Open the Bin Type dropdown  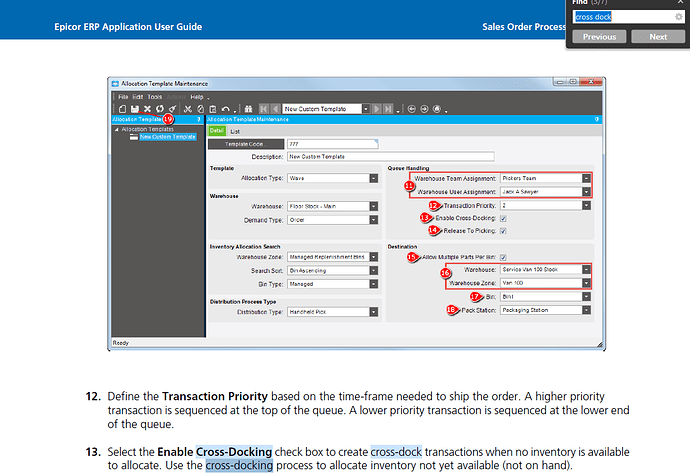coord(374,284)
